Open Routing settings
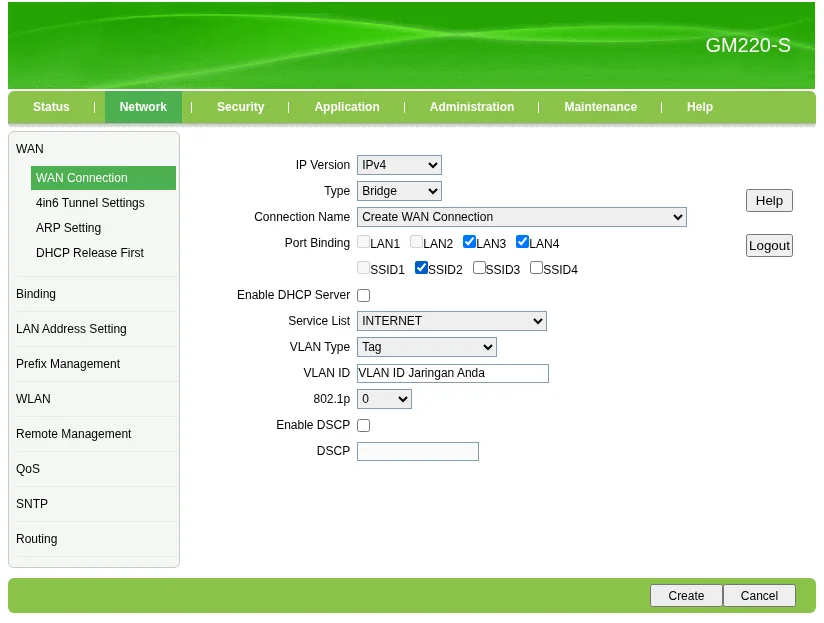Viewport: 824px width, 623px height. coord(37,539)
